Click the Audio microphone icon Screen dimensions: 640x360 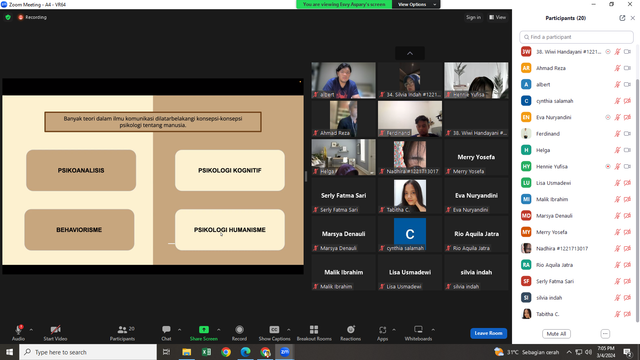click(x=18, y=330)
